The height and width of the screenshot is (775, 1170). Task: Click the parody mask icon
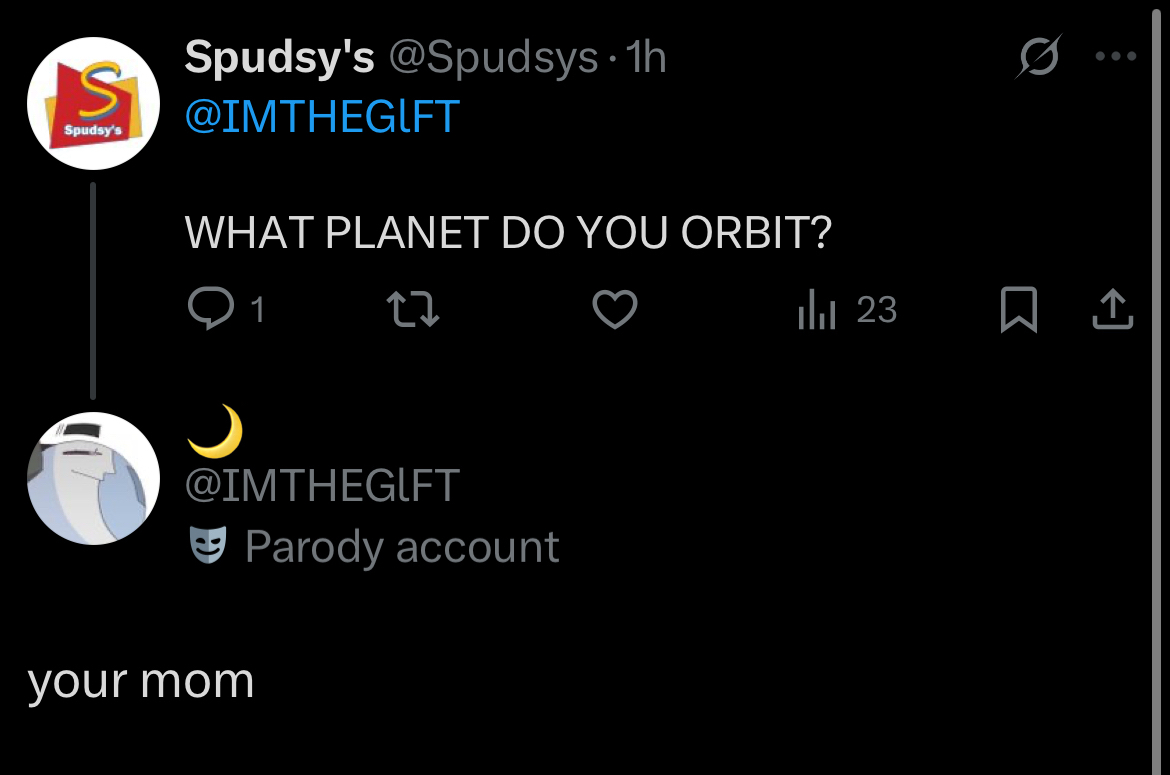[x=208, y=546]
